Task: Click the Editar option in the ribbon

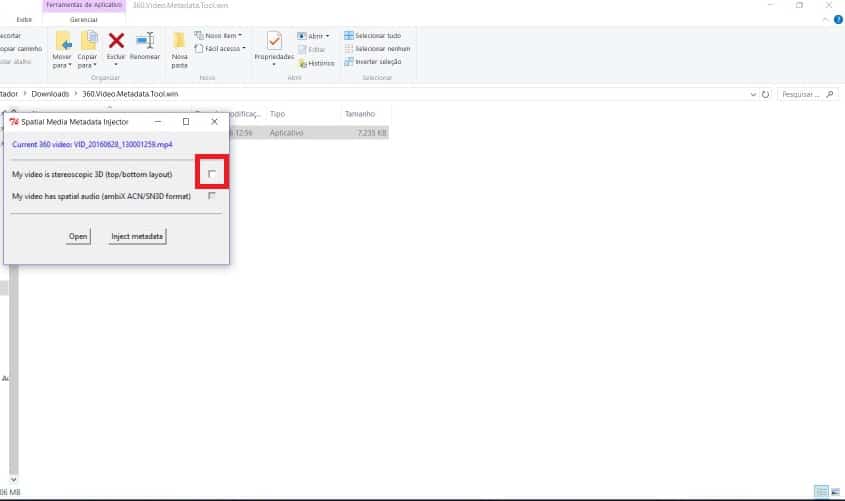Action: (x=311, y=50)
